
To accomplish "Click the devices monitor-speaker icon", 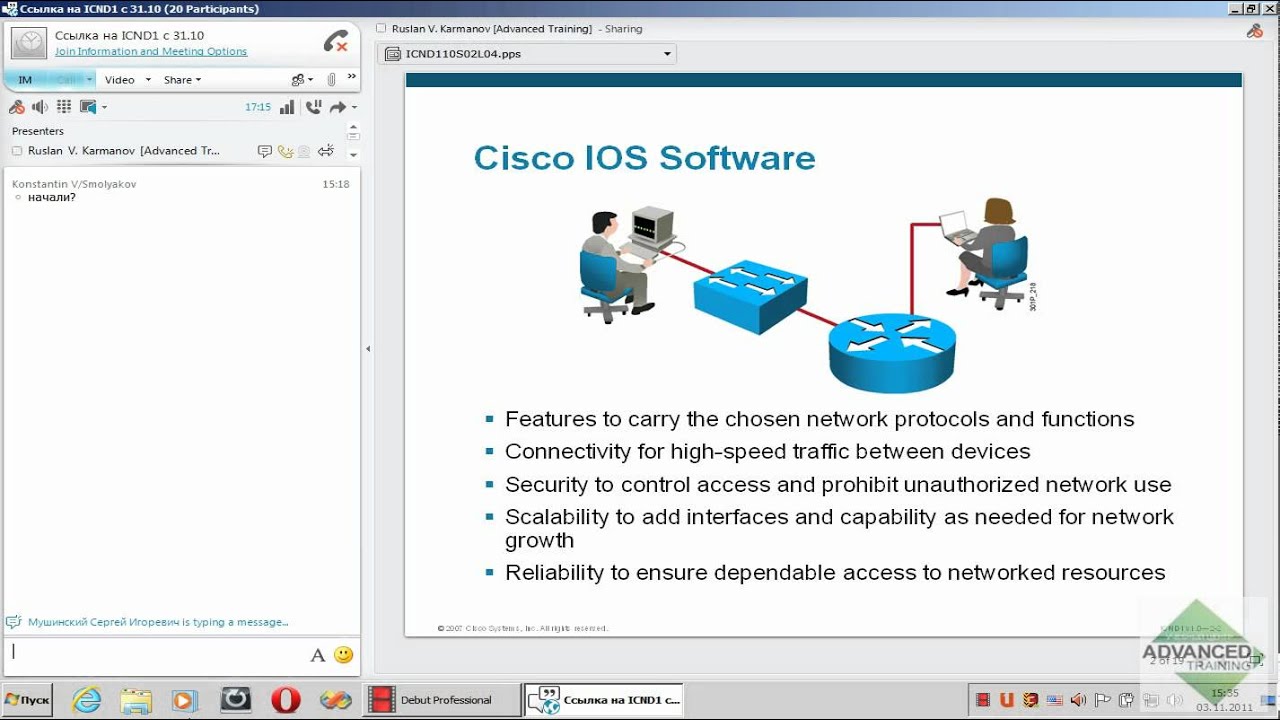I will [x=88, y=107].
